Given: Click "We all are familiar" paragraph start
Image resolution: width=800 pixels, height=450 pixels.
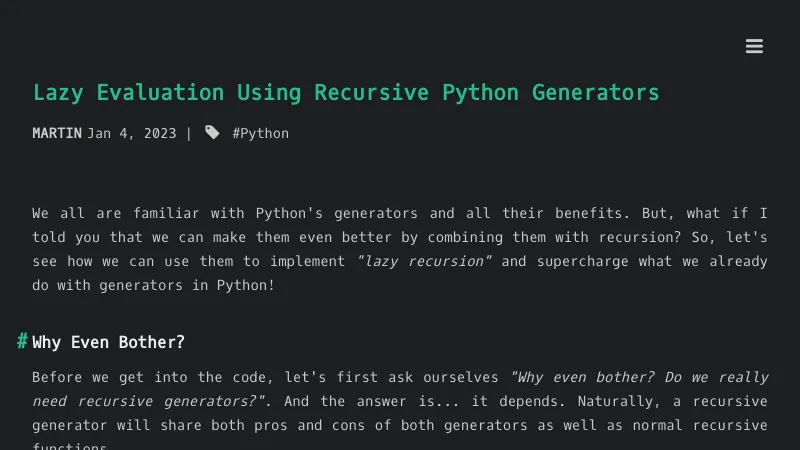Looking at the screenshot, I should [110, 213].
